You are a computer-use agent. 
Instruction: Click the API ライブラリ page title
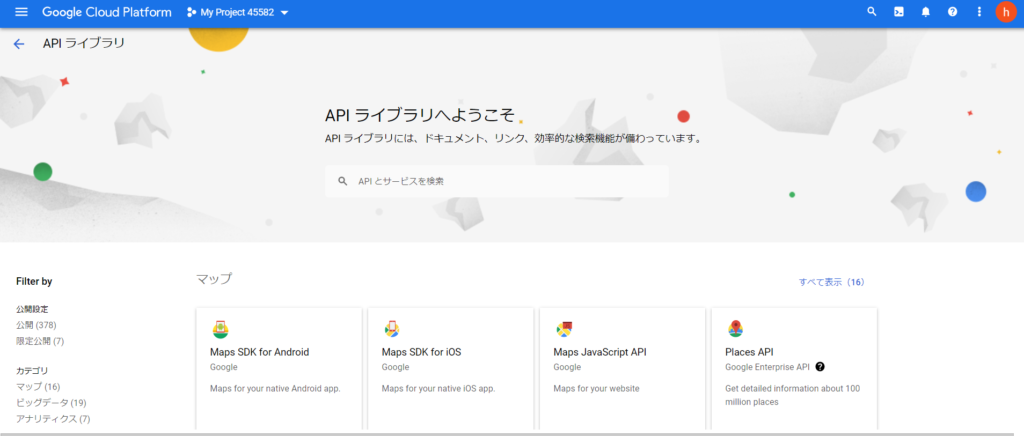(84, 44)
